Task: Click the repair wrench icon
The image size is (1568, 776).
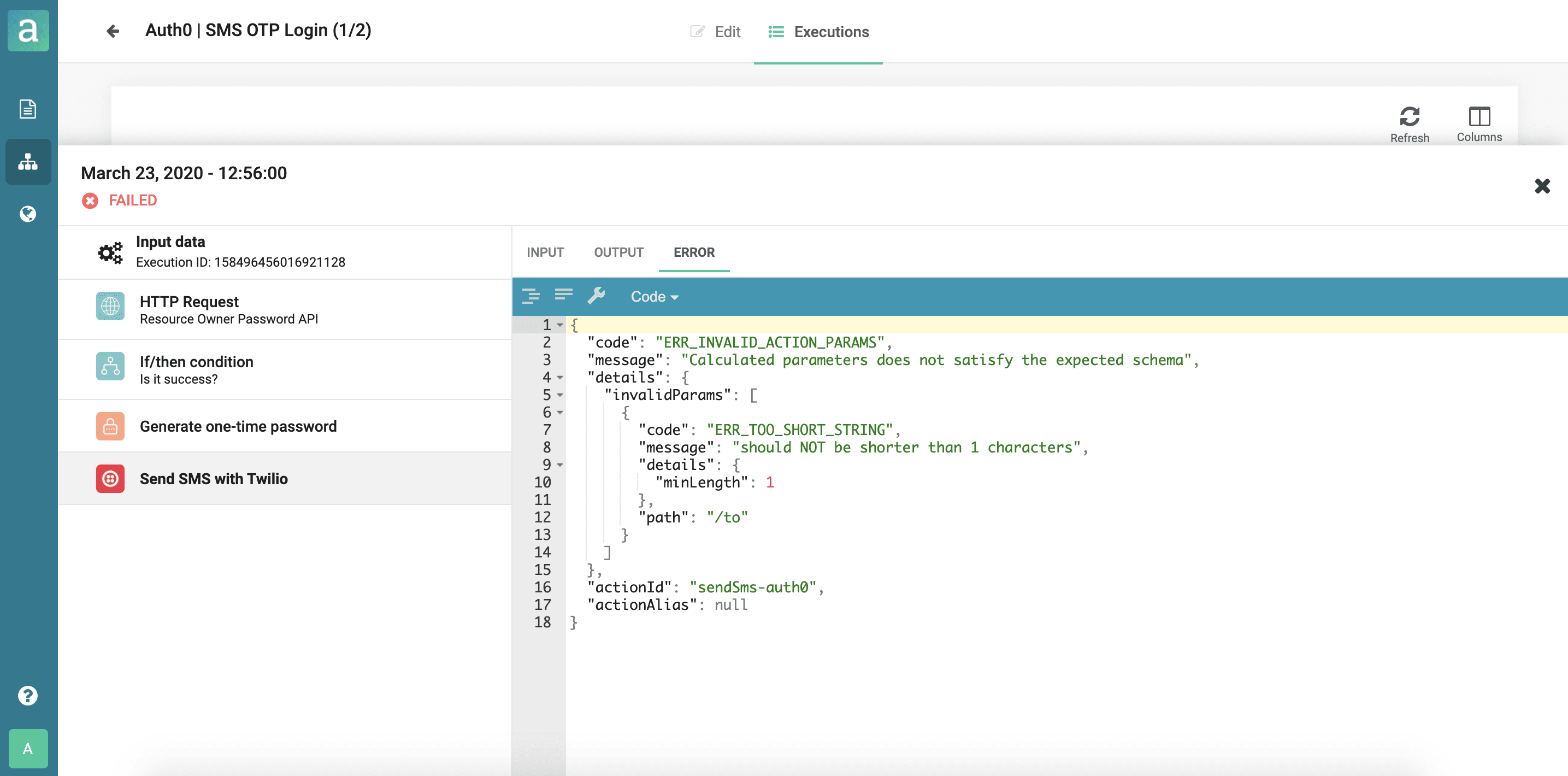Action: 596,296
